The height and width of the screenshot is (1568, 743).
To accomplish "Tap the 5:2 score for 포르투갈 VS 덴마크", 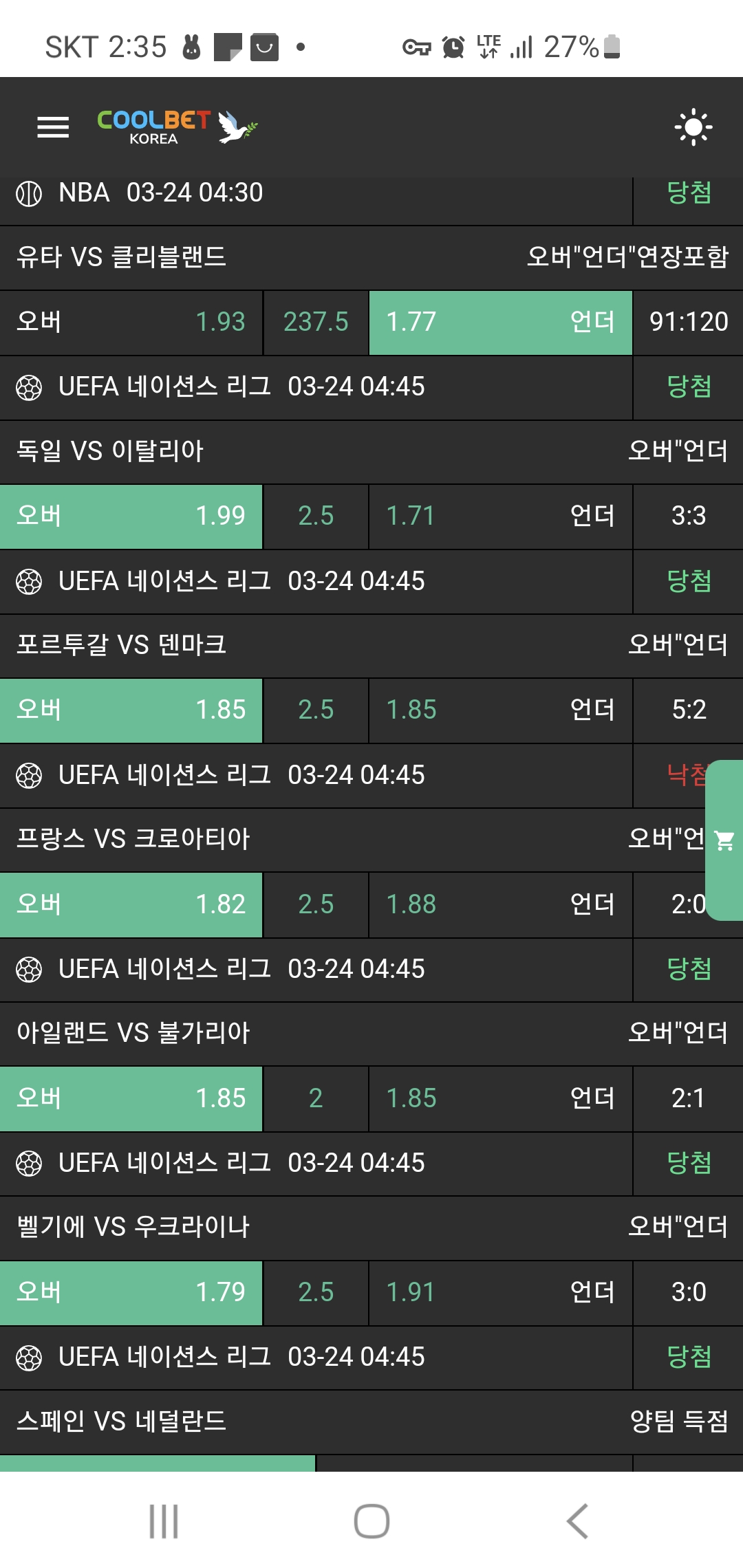I will (x=689, y=710).
